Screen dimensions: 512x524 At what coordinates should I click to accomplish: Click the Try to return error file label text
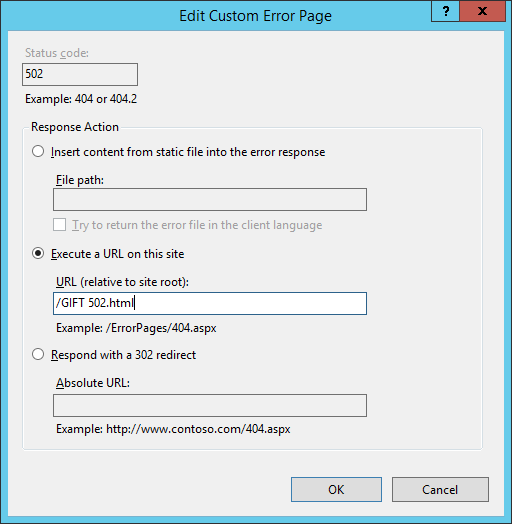click(197, 225)
